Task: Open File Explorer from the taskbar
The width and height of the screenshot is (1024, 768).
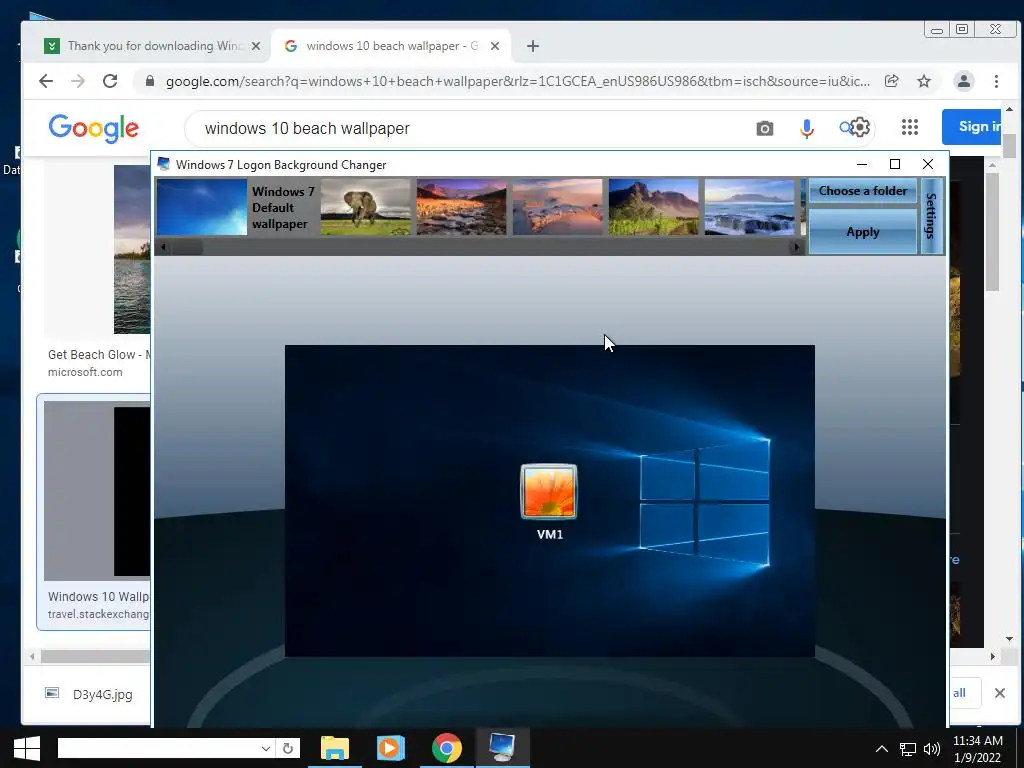Action: point(335,748)
